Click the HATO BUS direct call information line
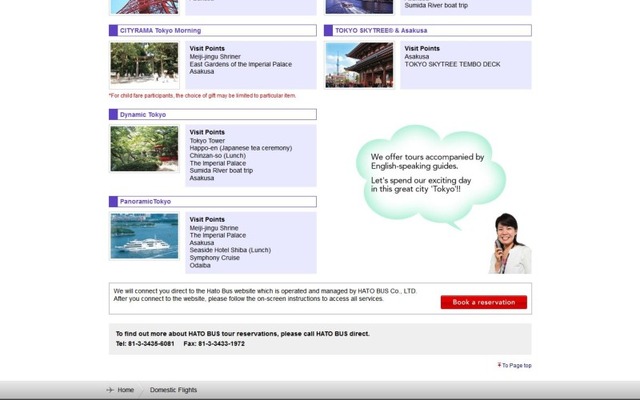Screen dimensions: 640x400 (242, 333)
